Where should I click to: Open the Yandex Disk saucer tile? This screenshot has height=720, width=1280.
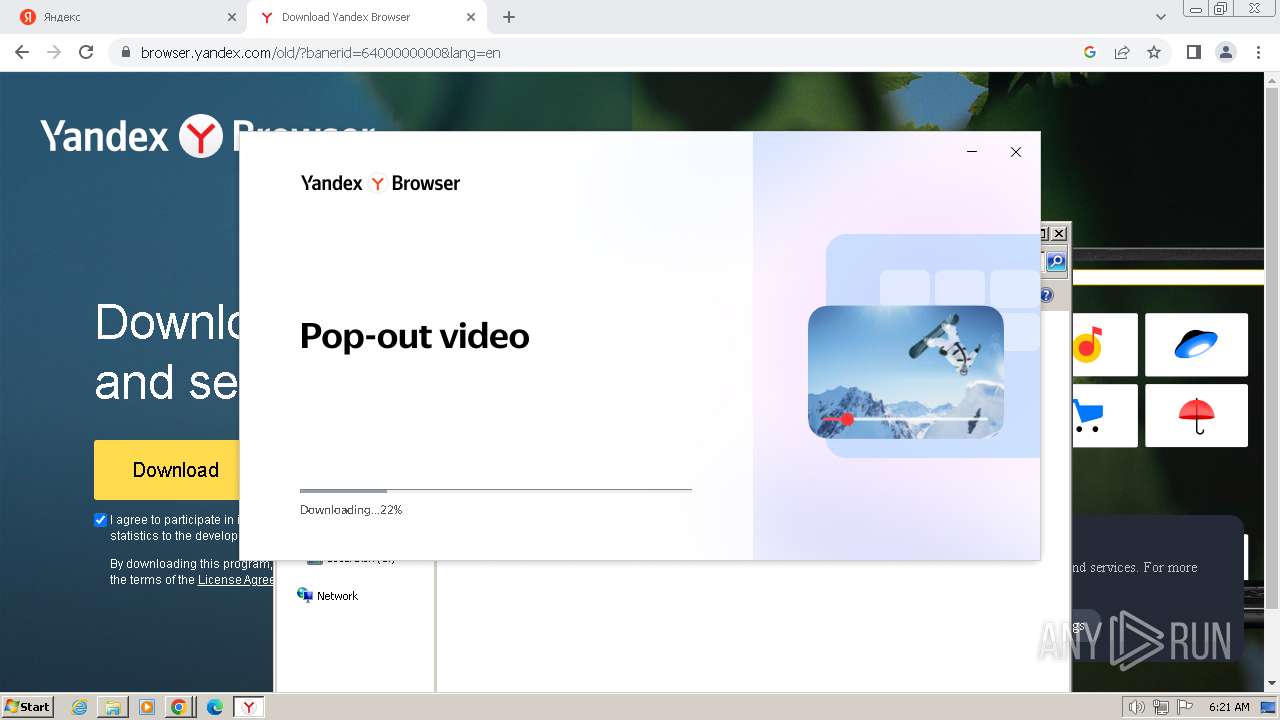(1196, 345)
